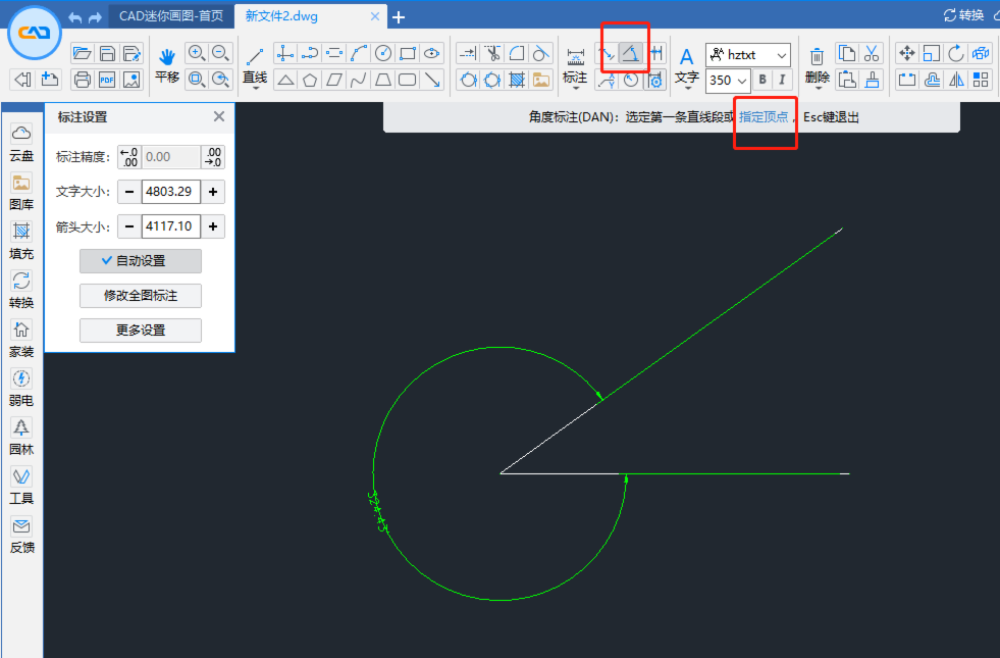Go to CAD迷你画图-首页 home tab

click(170, 16)
